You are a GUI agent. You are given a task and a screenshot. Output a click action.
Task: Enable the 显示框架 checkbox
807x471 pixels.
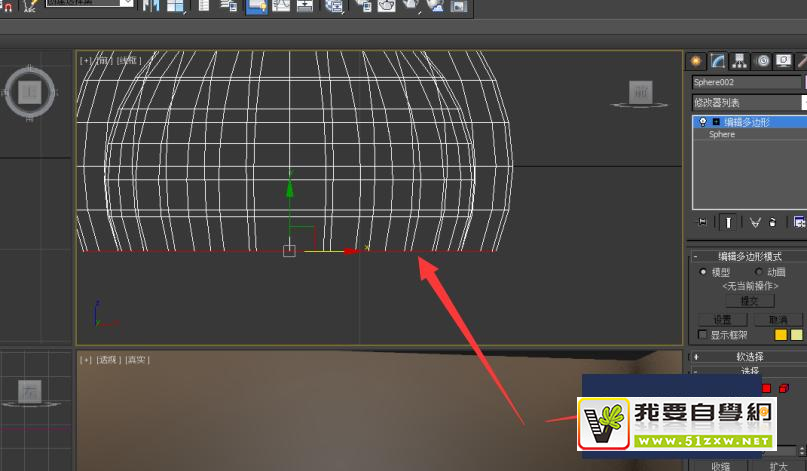pos(702,335)
